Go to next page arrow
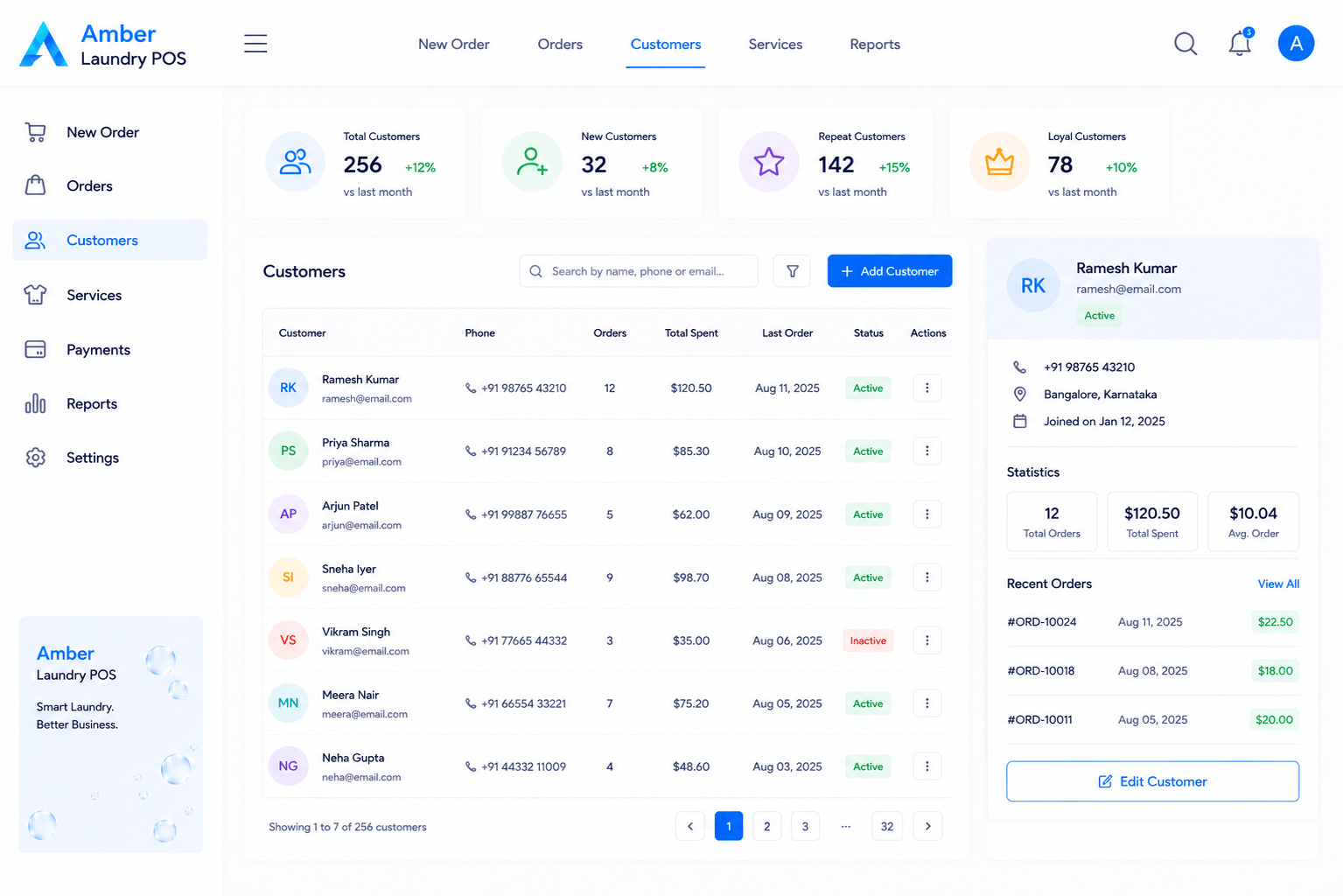The width and height of the screenshot is (1343, 896). (927, 826)
